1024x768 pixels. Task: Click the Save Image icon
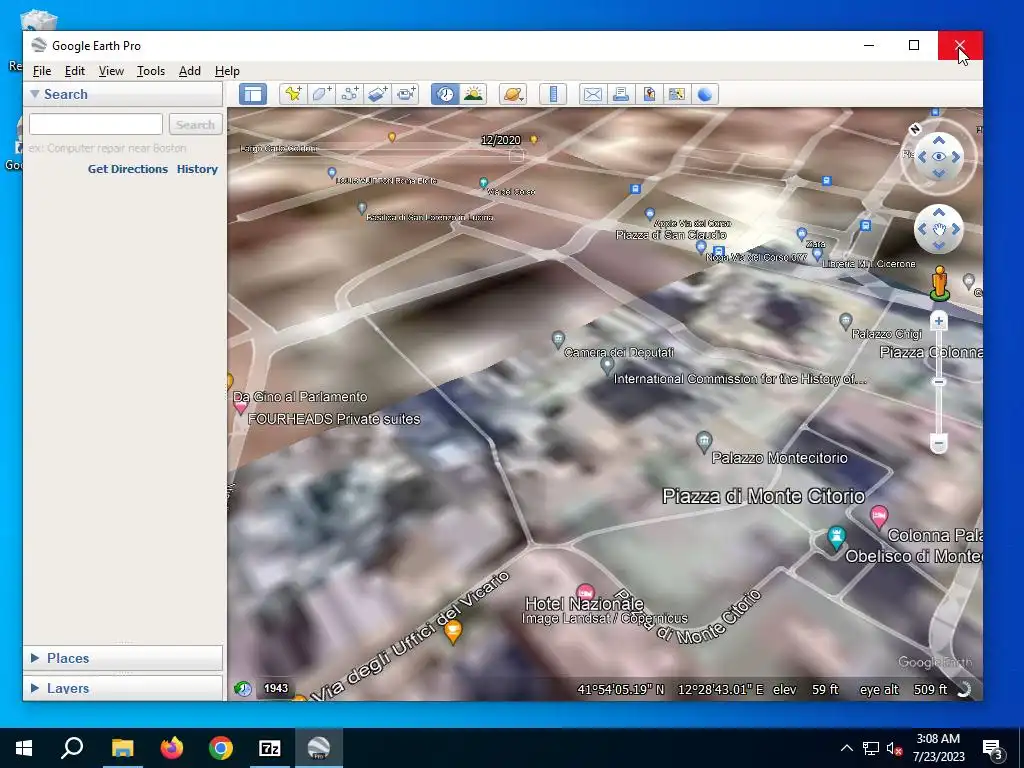click(x=649, y=94)
